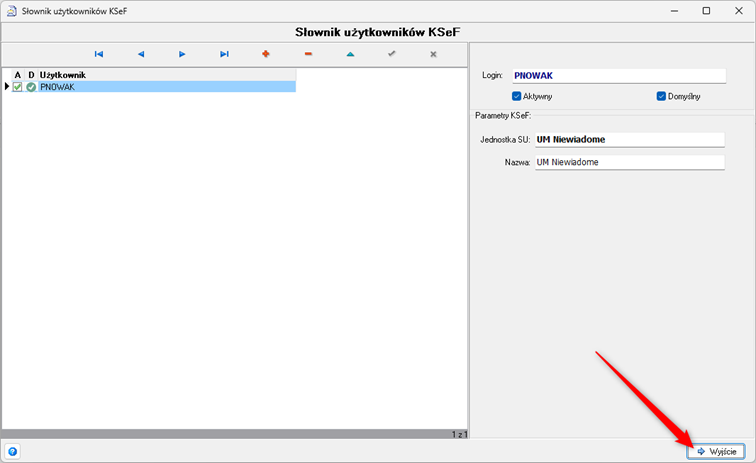Image resolution: width=756 pixels, height=463 pixels.
Task: Click the Login input field
Action: point(617,75)
